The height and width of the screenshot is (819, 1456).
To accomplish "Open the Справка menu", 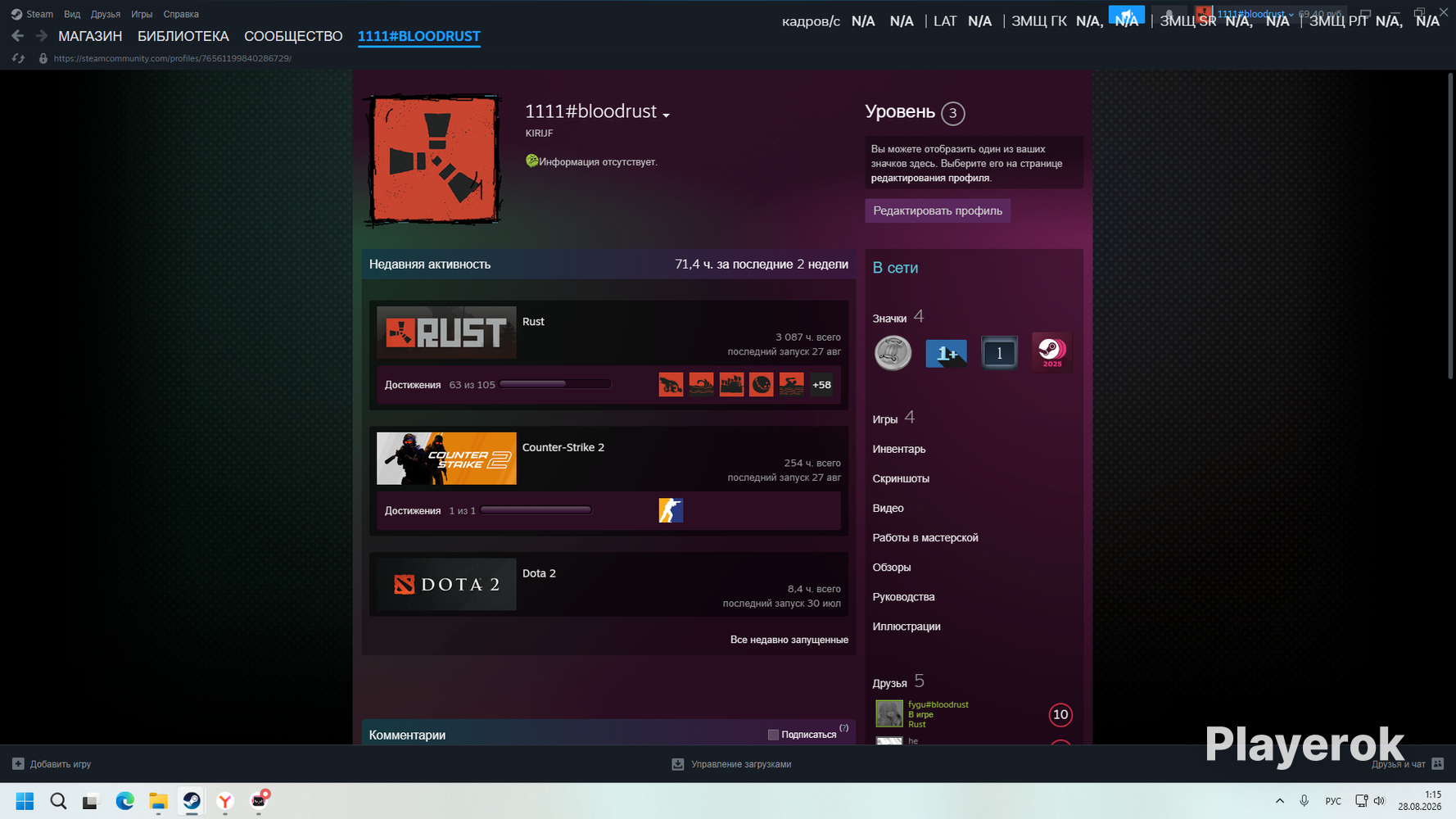I will click(181, 14).
